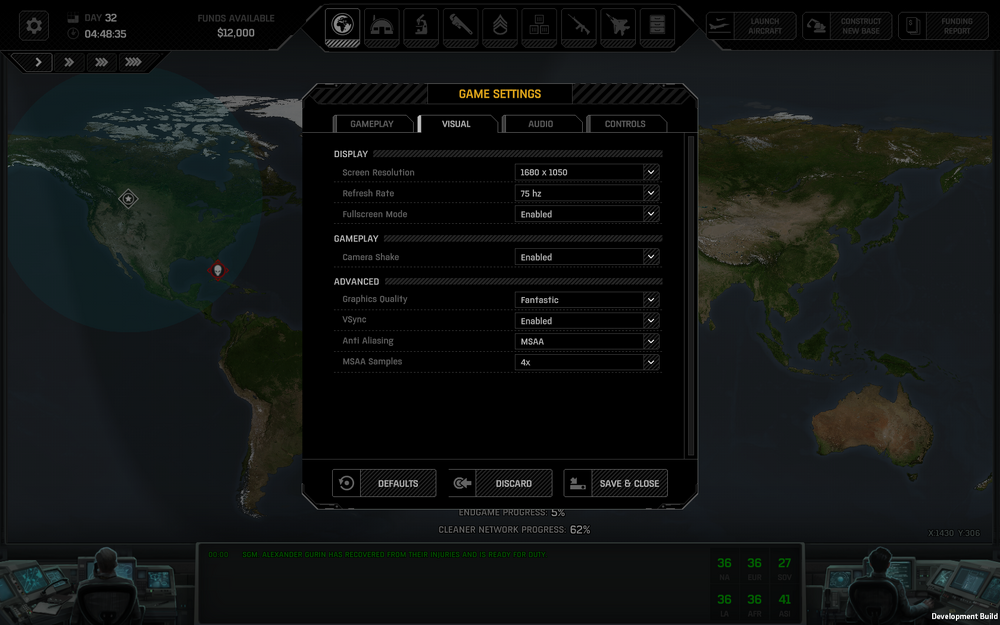This screenshot has height=625, width=1000.
Task: Click the Game Settings title header
Action: click(x=500, y=94)
